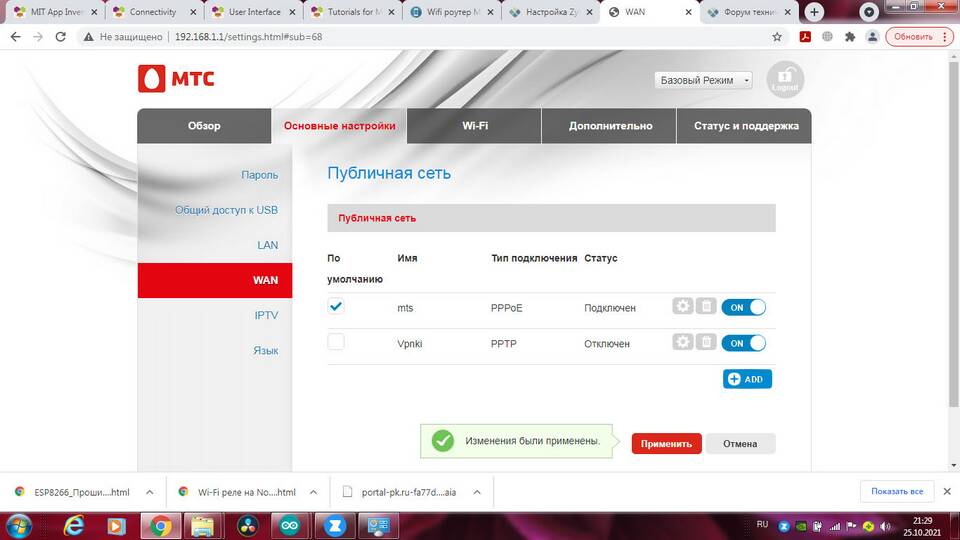
Task: Open Windows Start menu
Action: (x=18, y=526)
